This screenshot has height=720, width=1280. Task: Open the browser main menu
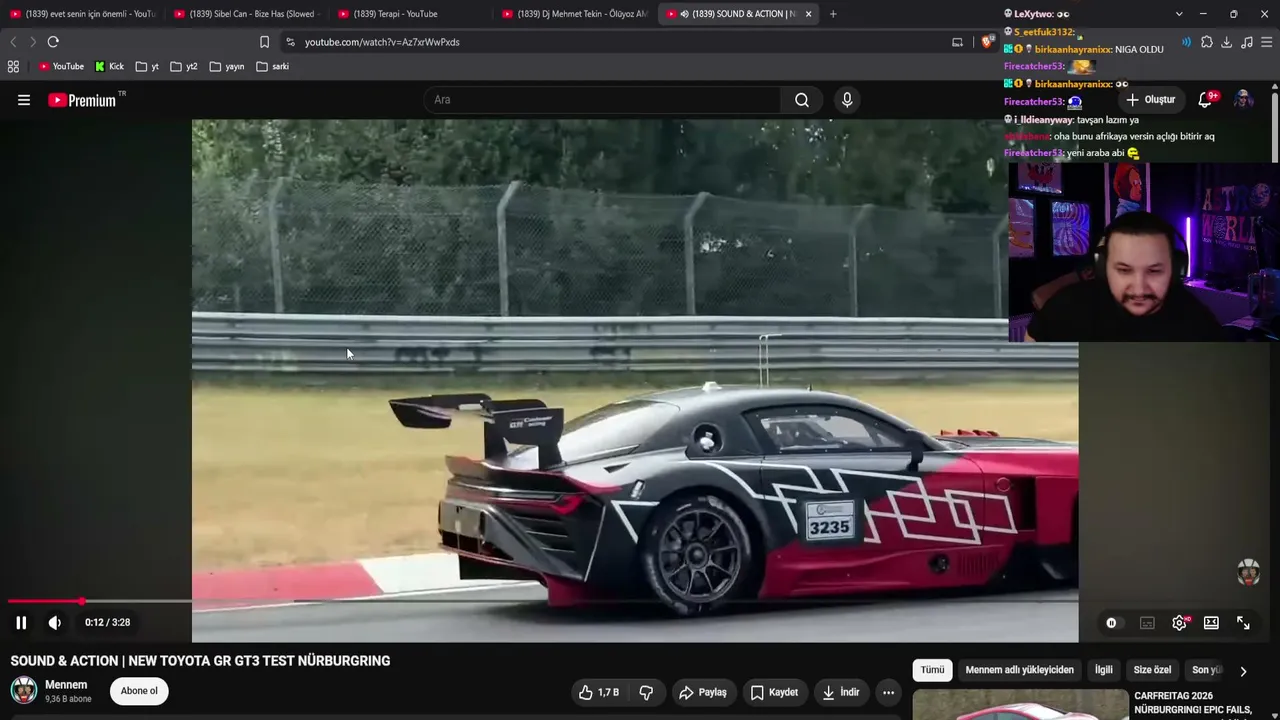[x=1267, y=42]
